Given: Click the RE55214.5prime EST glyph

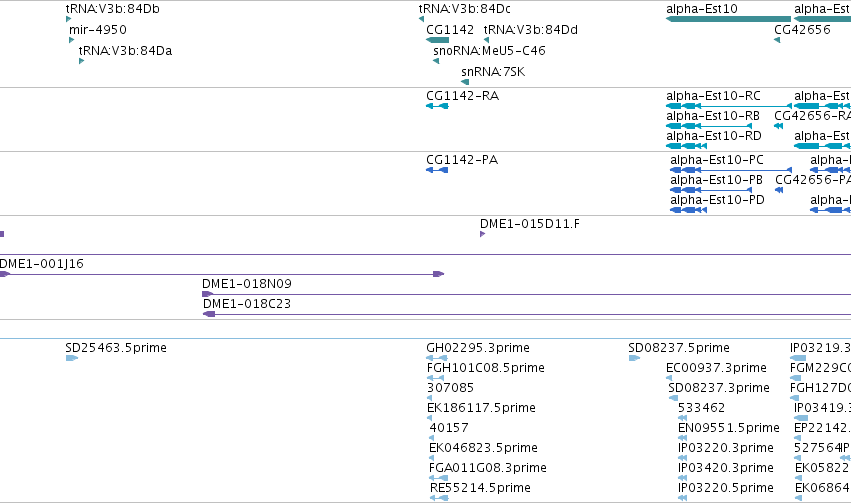Looking at the screenshot, I should point(439,498).
